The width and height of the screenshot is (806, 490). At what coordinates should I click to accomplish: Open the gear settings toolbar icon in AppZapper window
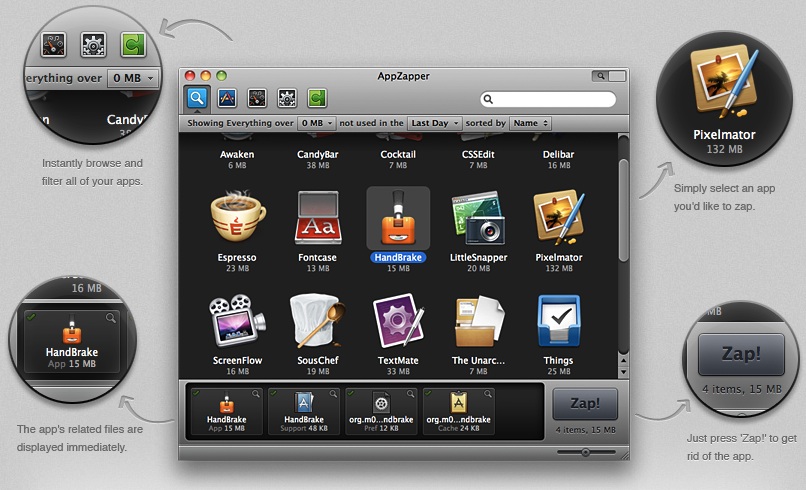click(287, 98)
